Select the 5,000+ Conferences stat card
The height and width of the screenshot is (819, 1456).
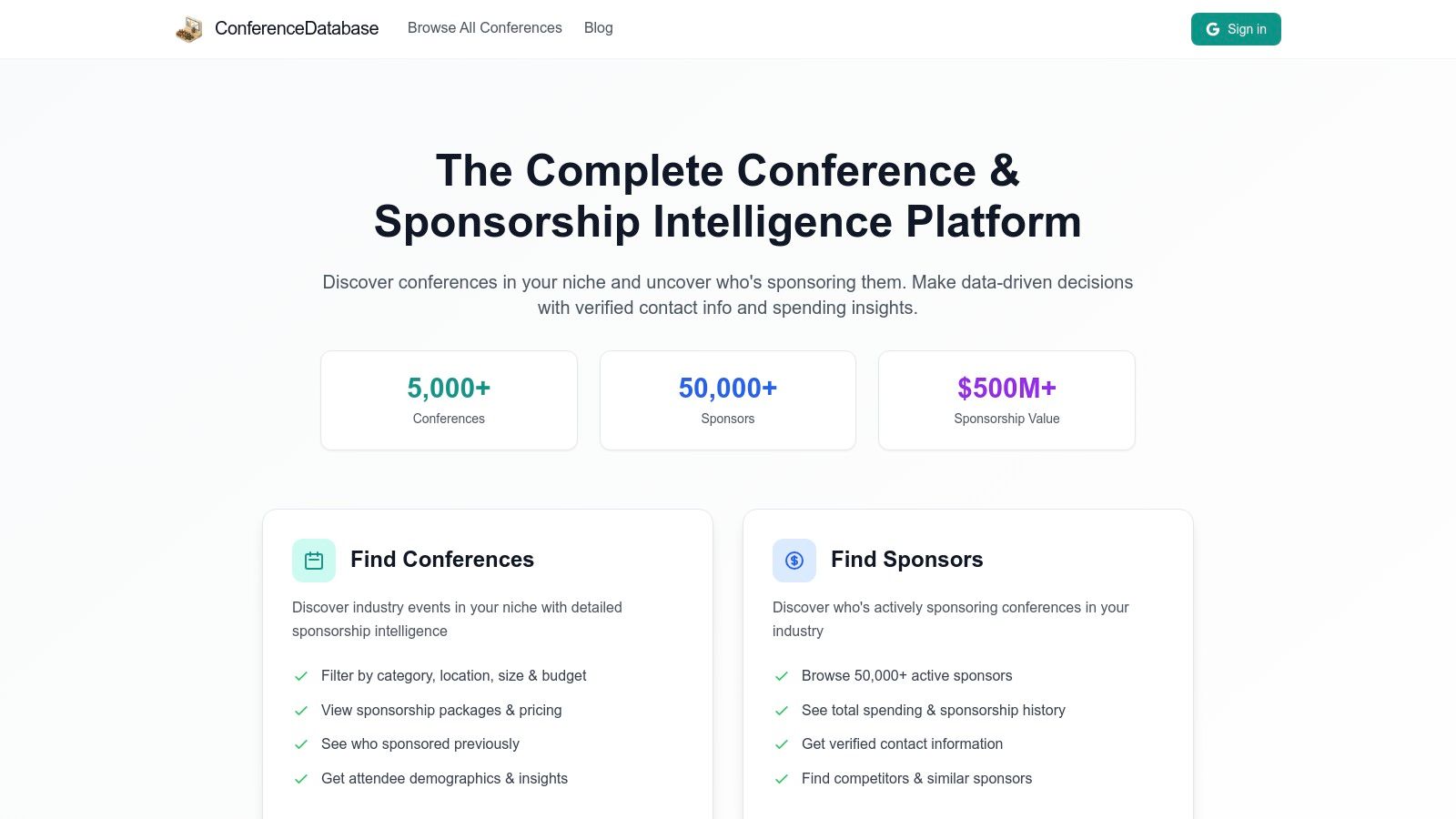pyautogui.click(x=449, y=400)
